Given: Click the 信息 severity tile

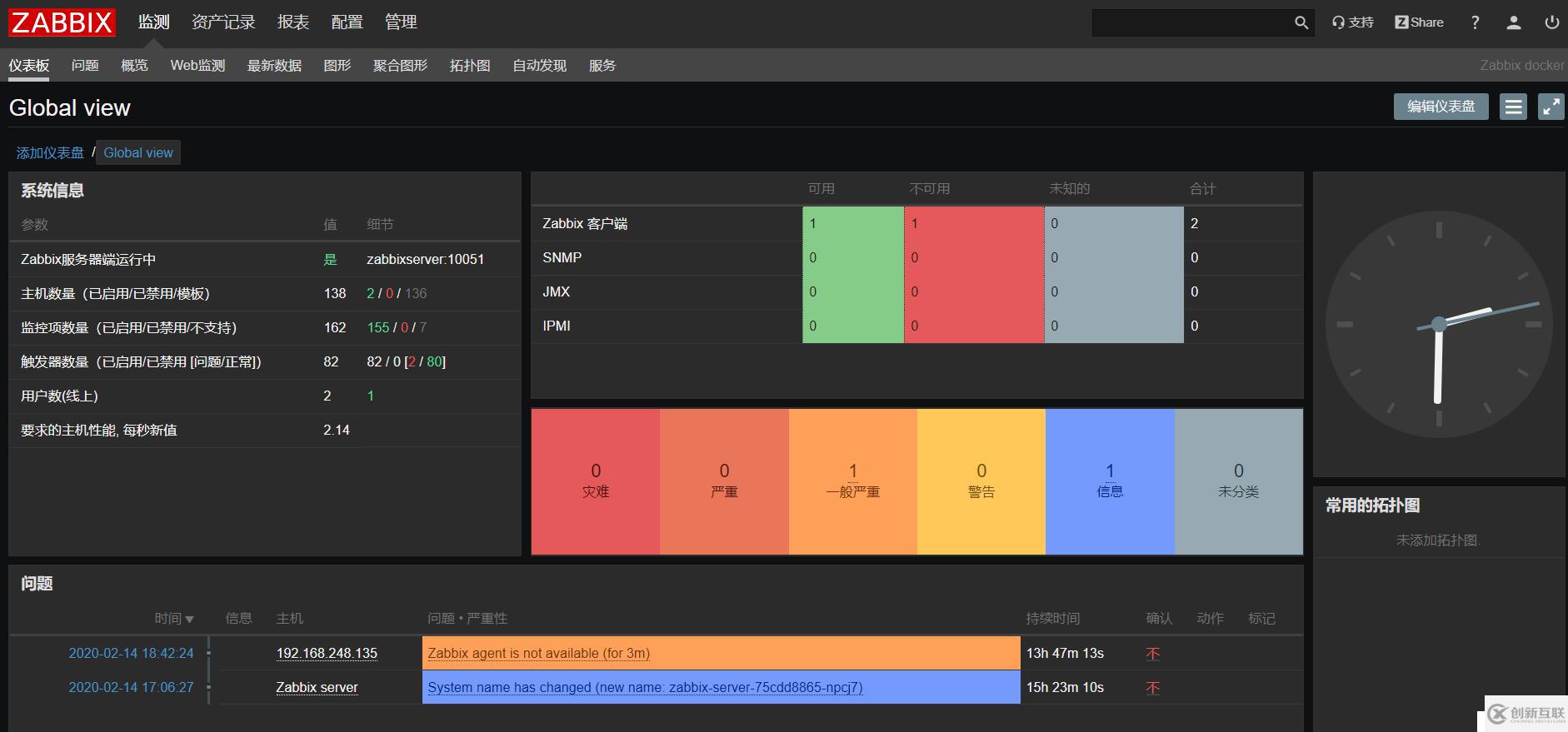Looking at the screenshot, I should [x=1110, y=481].
